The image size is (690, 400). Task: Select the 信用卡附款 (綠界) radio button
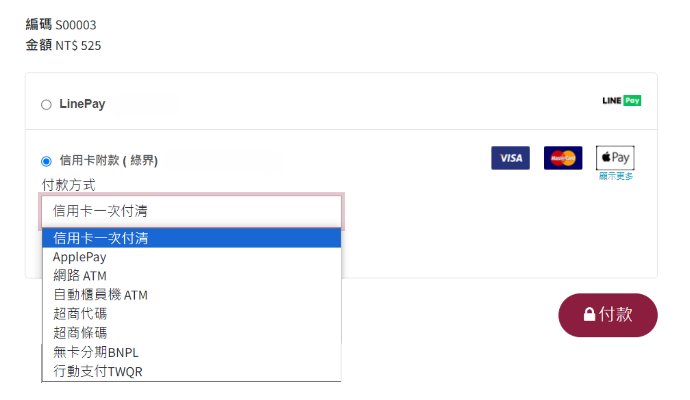tap(46, 161)
